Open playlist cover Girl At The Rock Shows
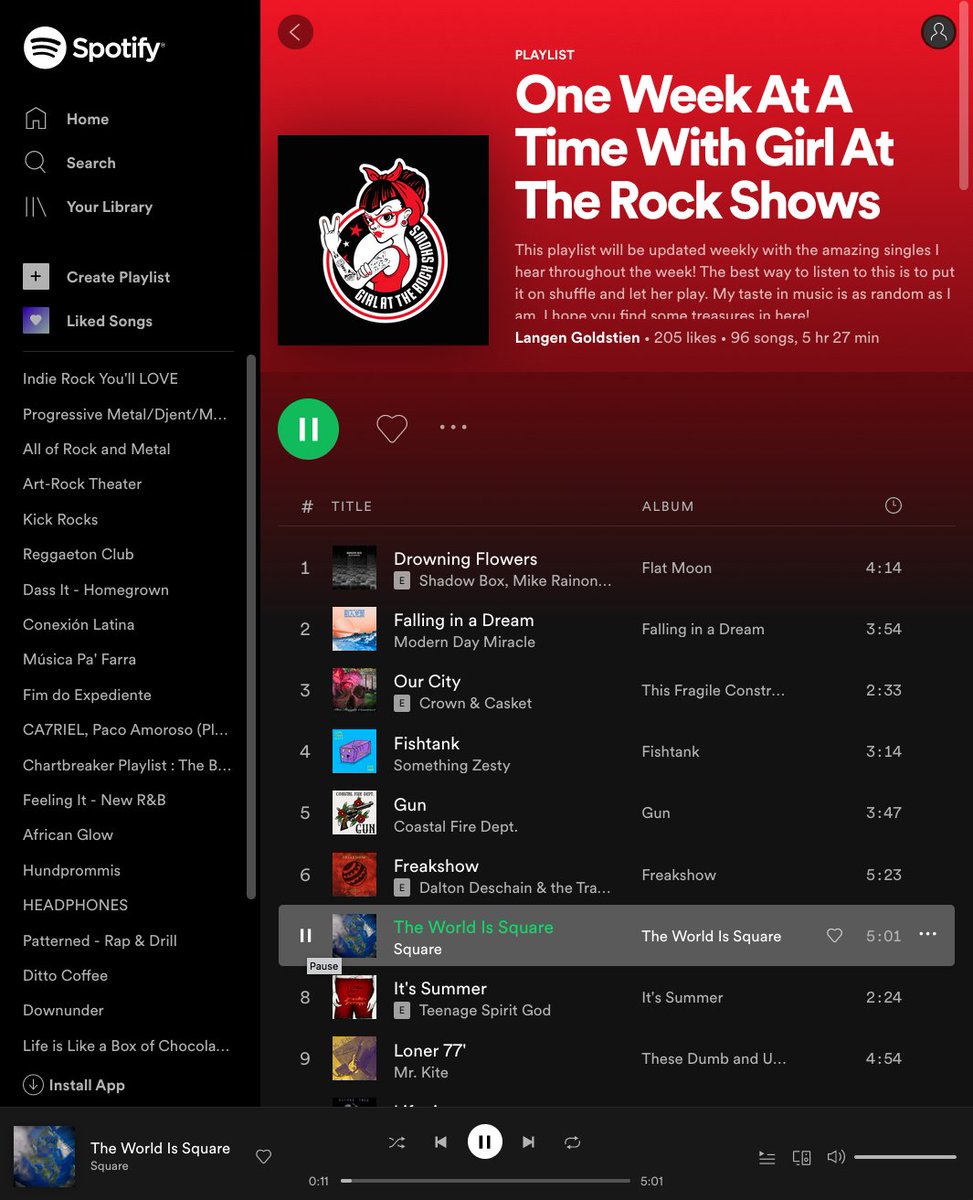The height and width of the screenshot is (1200, 973). (383, 240)
